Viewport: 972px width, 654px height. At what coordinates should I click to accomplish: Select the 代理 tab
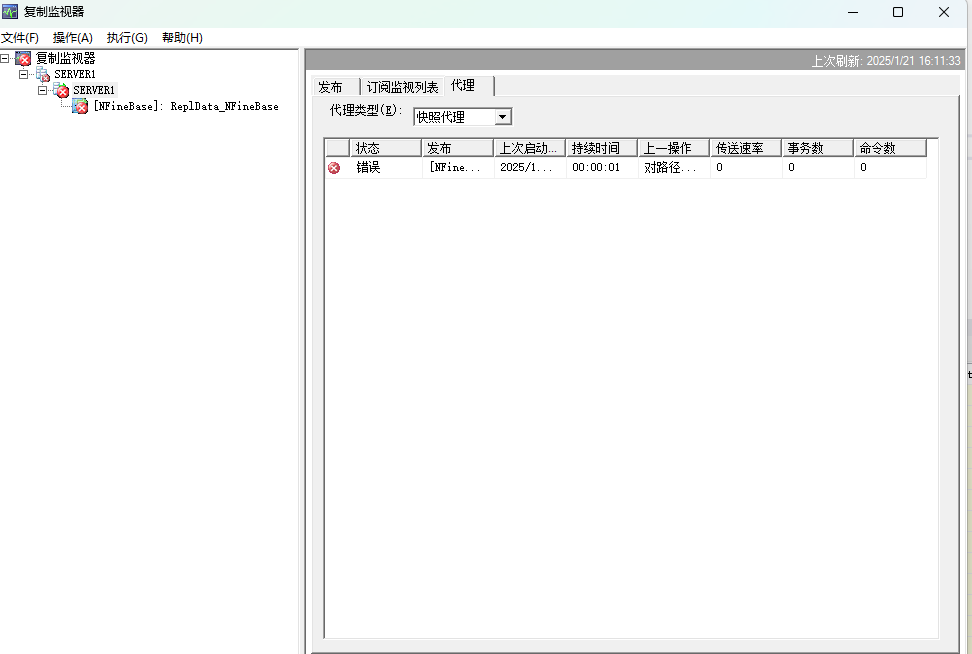pyautogui.click(x=469, y=86)
